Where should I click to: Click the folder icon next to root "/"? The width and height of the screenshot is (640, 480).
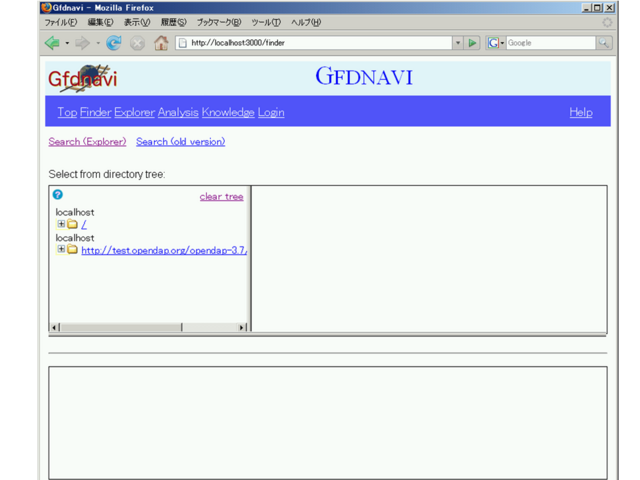click(72, 224)
